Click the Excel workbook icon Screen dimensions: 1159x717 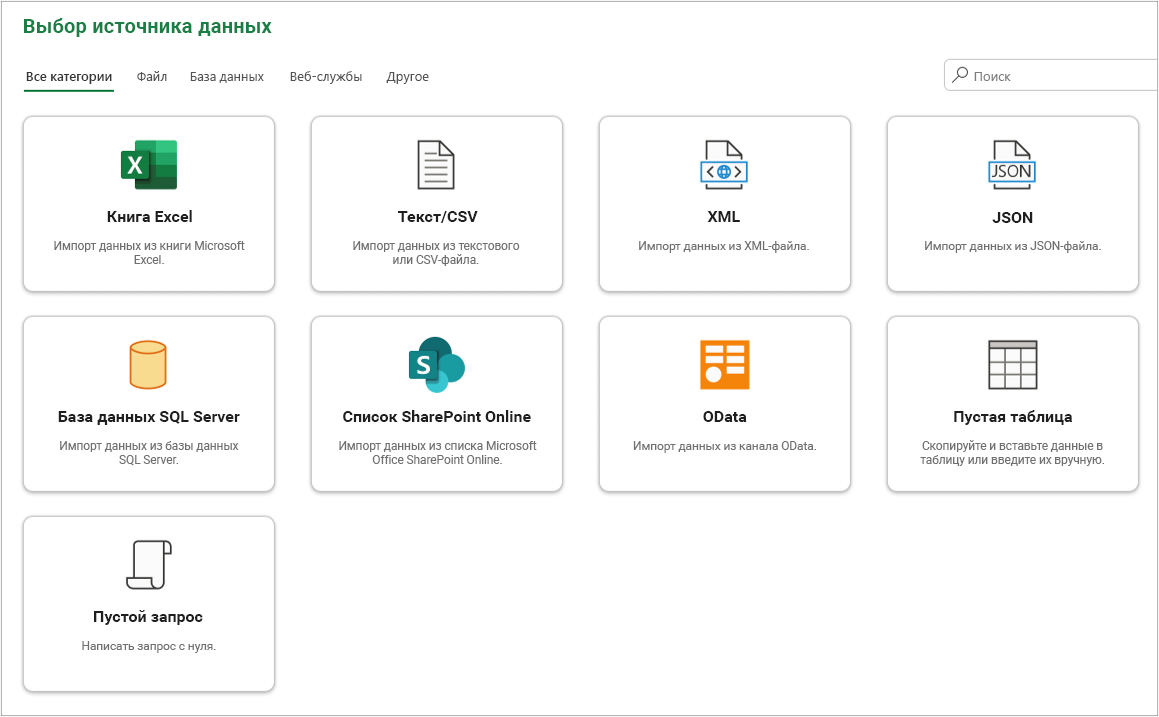click(149, 165)
